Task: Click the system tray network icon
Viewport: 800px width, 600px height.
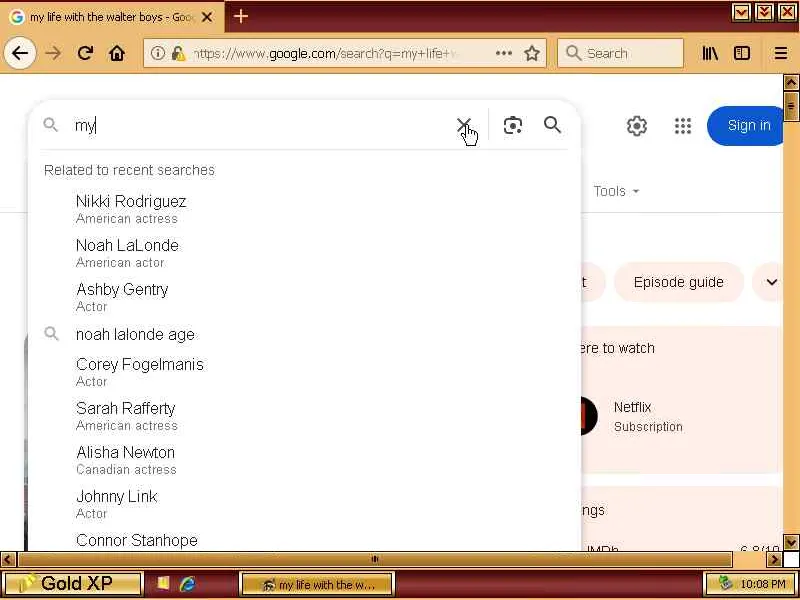Action: point(724,583)
